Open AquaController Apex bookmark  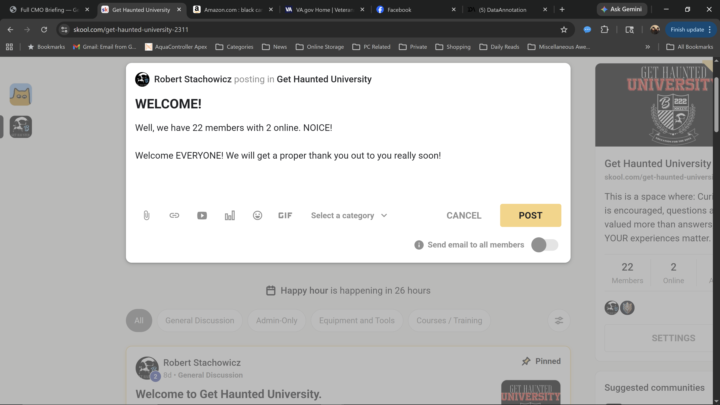click(176, 47)
